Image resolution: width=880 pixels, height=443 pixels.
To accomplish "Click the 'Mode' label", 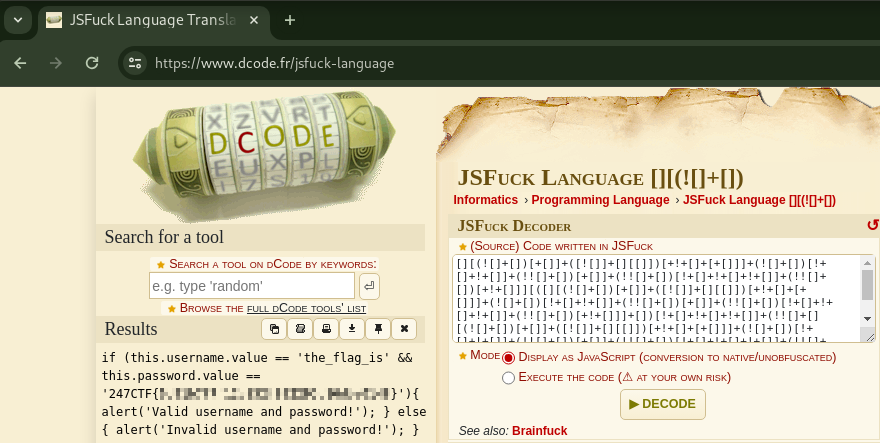I will coord(485,355).
